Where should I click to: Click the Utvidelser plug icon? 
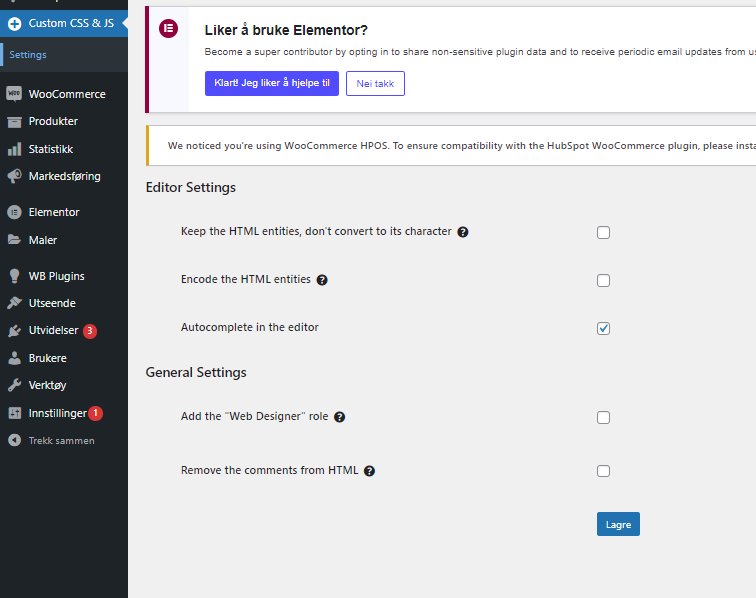point(14,331)
